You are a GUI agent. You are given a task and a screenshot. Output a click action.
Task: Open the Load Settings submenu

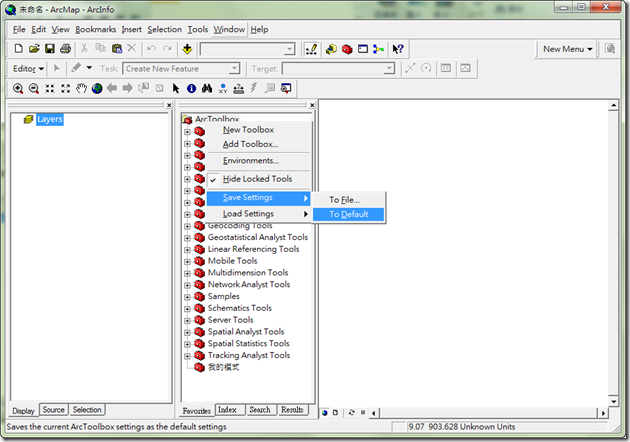[x=258, y=214]
